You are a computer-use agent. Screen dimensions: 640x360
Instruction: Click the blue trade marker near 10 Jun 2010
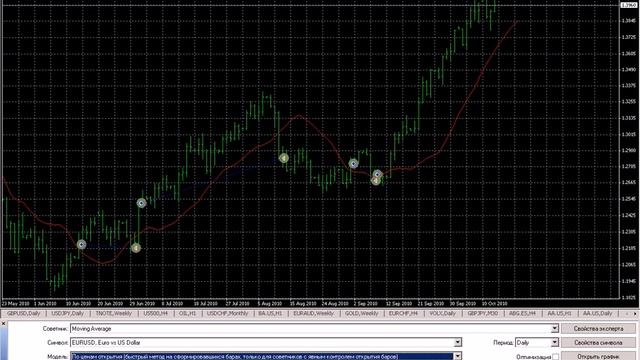[82, 244]
